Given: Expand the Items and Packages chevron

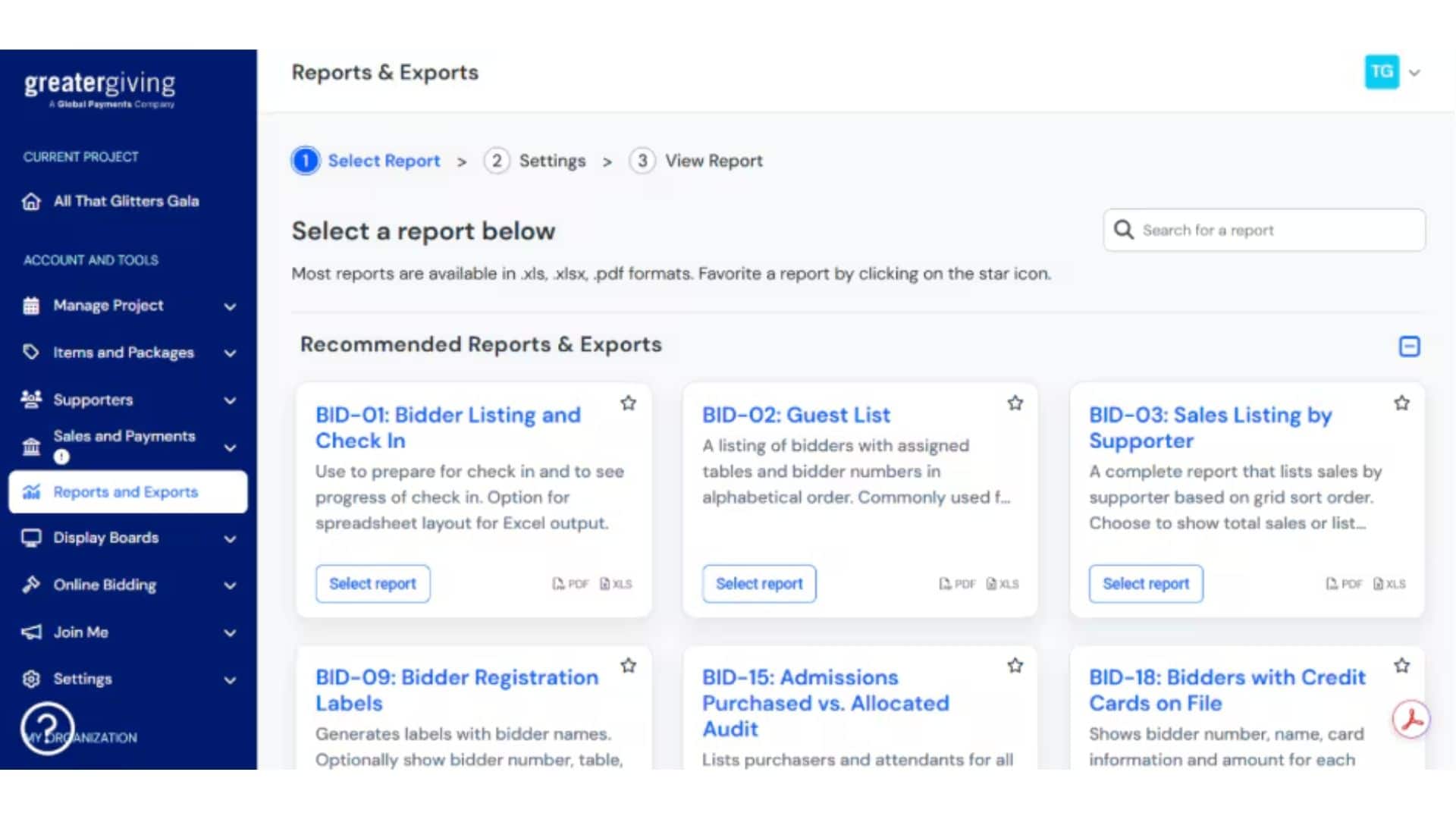Looking at the screenshot, I should (x=230, y=353).
